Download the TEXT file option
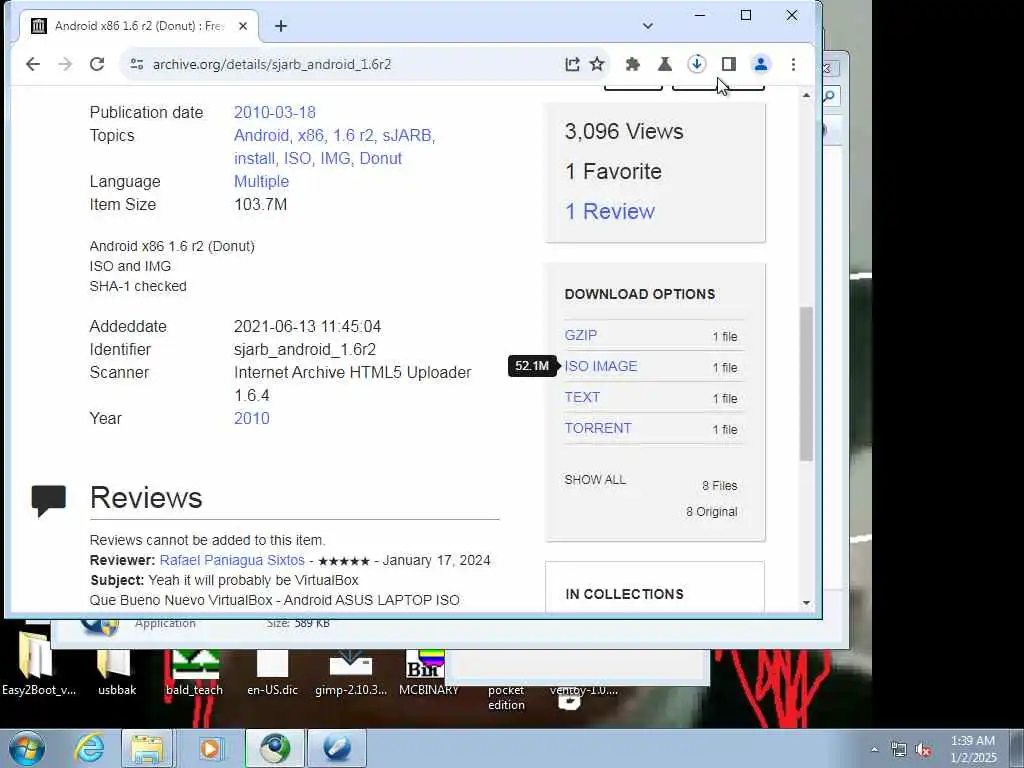 click(582, 397)
